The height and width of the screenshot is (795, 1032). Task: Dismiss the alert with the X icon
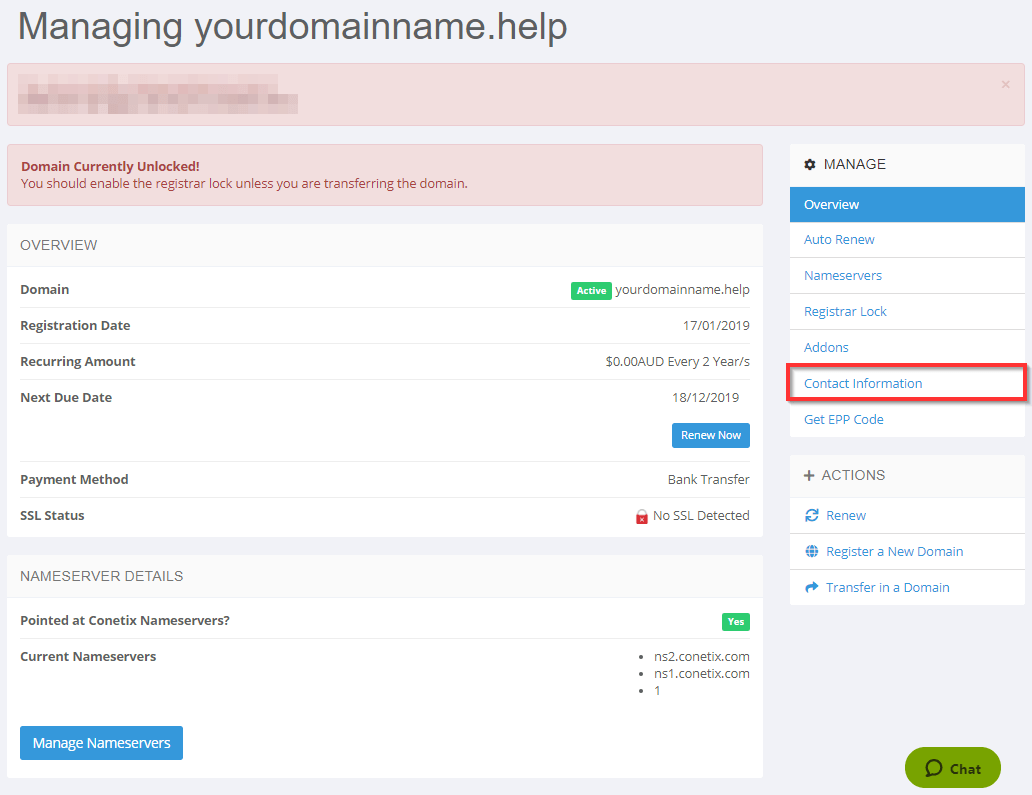(x=1005, y=85)
